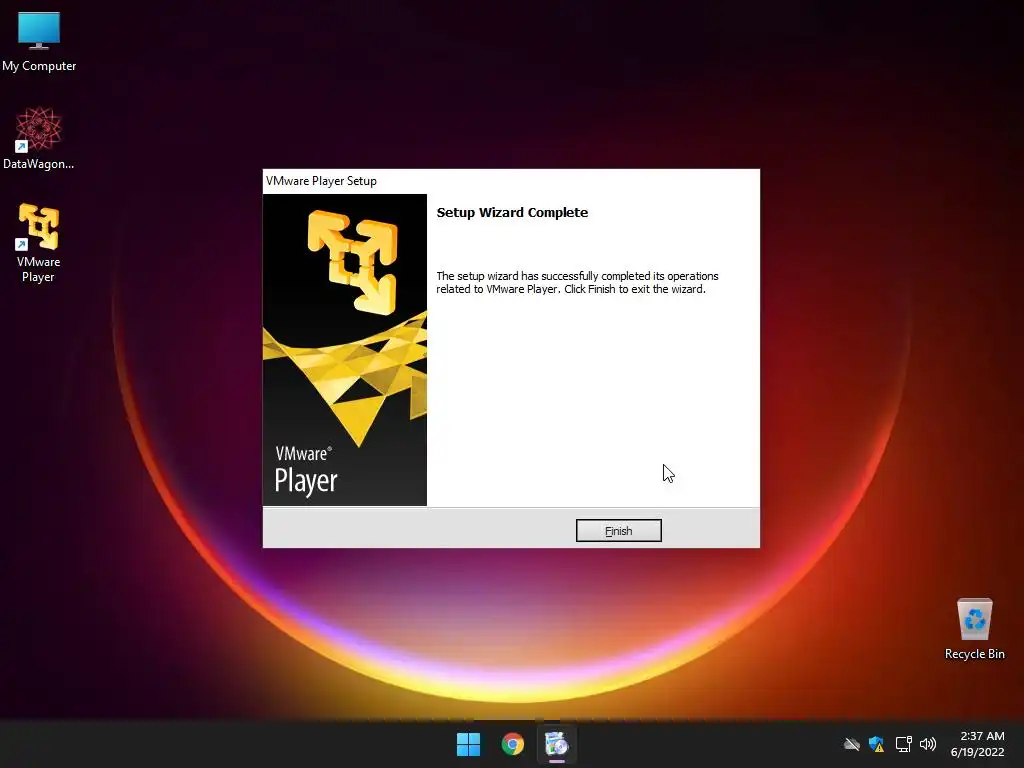Select the DataWagon desktop shortcut
Image resolution: width=1024 pixels, height=768 pixels.
click(39, 138)
